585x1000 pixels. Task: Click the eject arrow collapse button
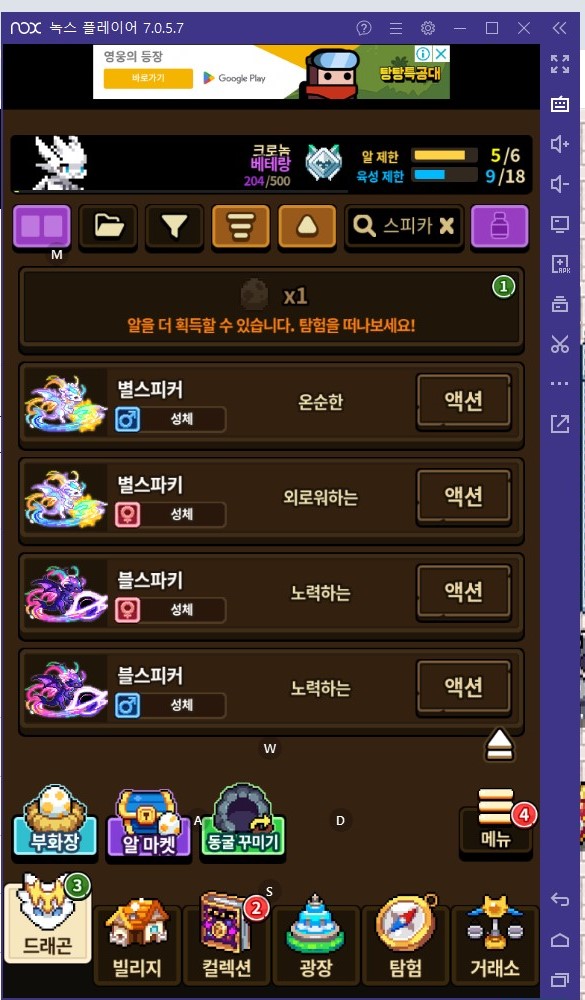[500, 744]
